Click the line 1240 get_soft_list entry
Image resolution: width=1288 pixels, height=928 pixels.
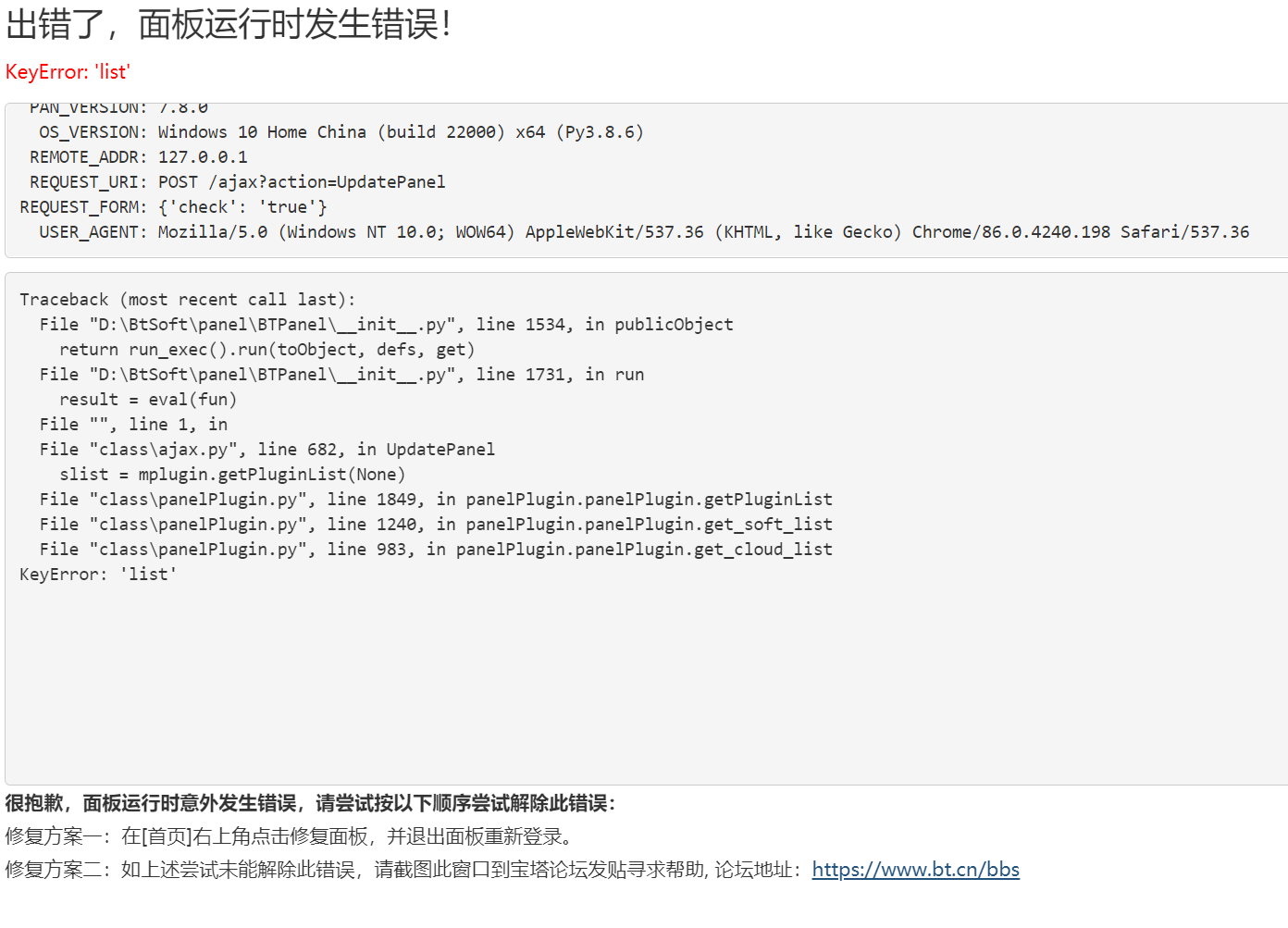click(436, 525)
